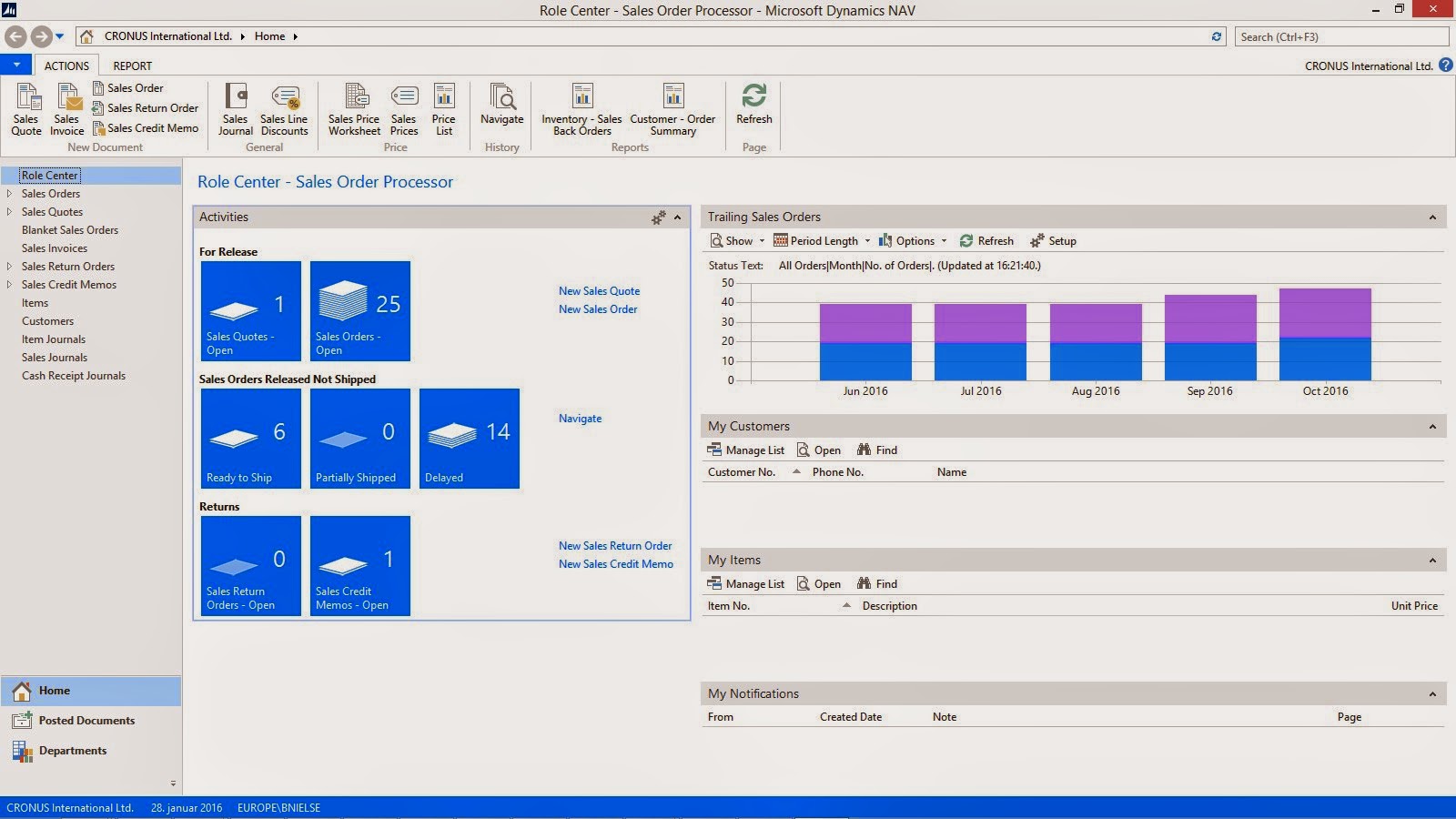Image resolution: width=1456 pixels, height=819 pixels.
Task: Click Find in My Items
Action: [x=877, y=584]
